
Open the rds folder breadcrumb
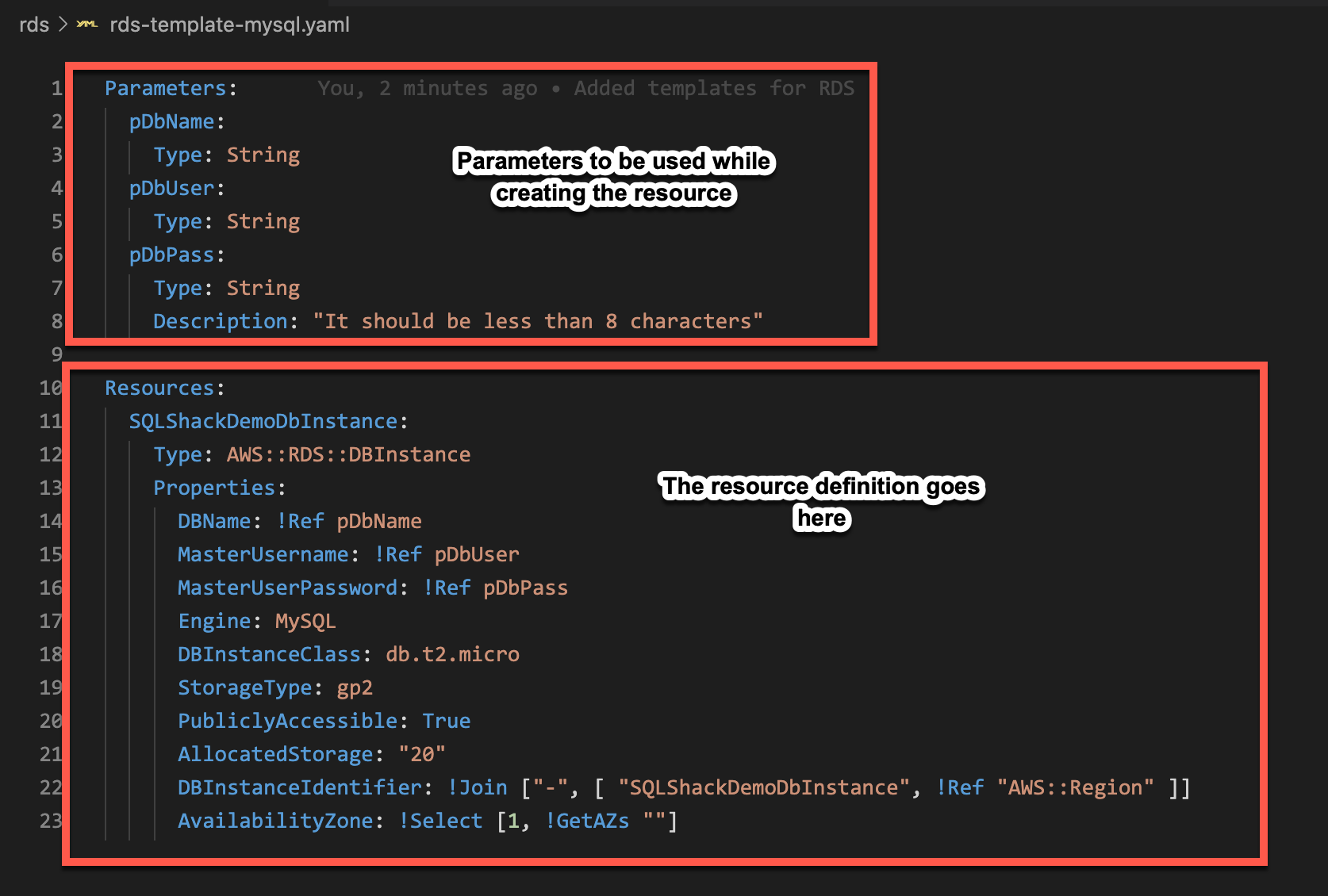coord(34,25)
